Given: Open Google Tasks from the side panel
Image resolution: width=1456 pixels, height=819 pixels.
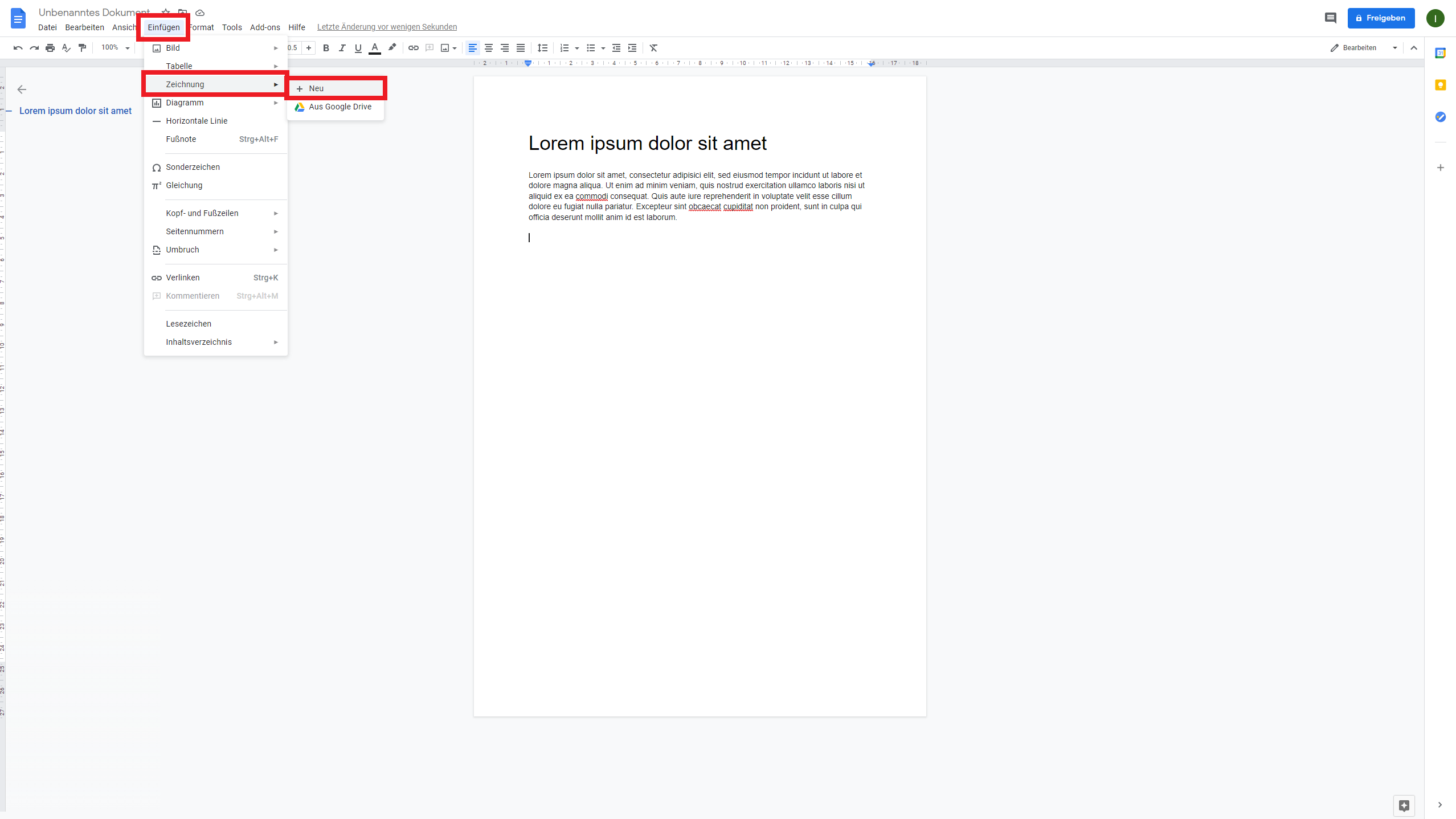Looking at the screenshot, I should click(1441, 117).
